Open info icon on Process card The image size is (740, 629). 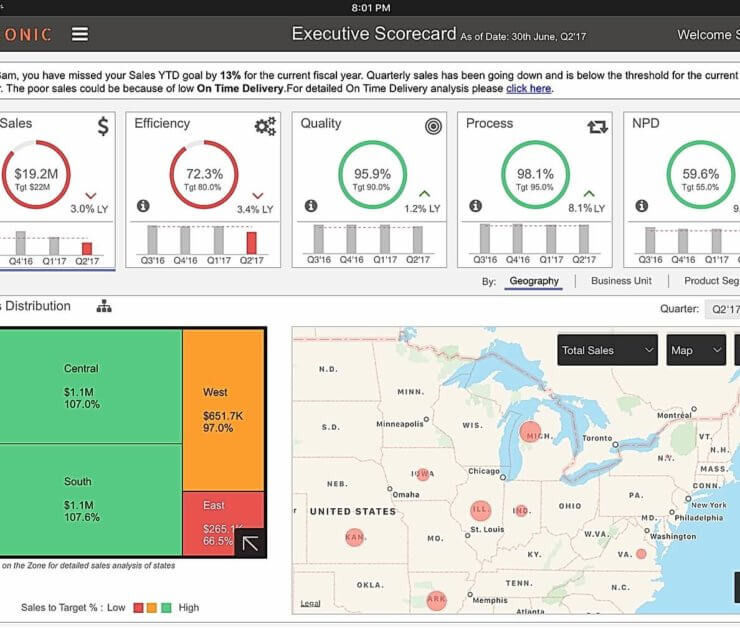tap(476, 206)
